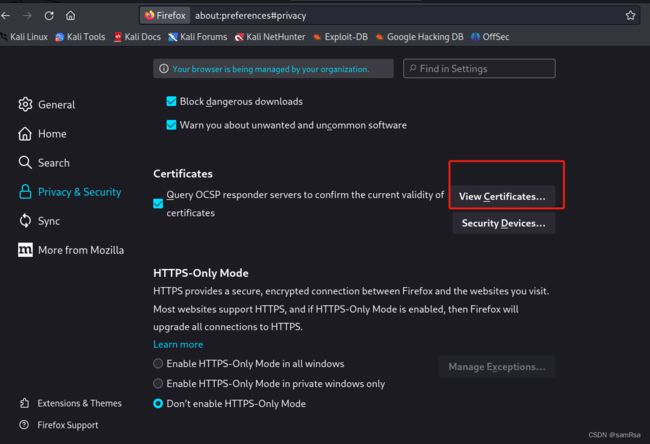The height and width of the screenshot is (444, 650).
Task: Select Enable HTTPS-Only Mode in all windows
Action: click(158, 364)
